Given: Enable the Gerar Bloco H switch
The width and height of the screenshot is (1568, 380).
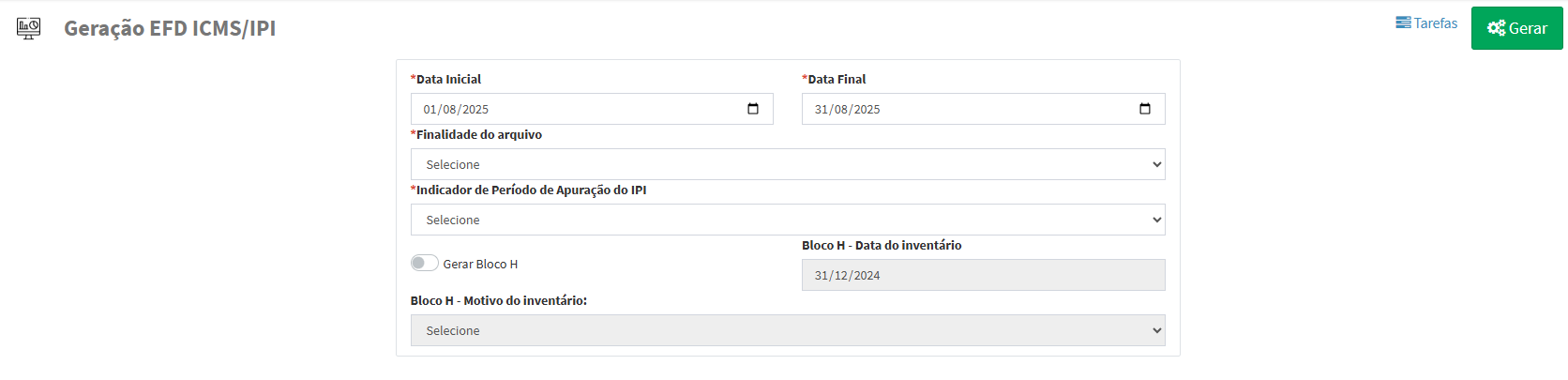Looking at the screenshot, I should coord(424,263).
